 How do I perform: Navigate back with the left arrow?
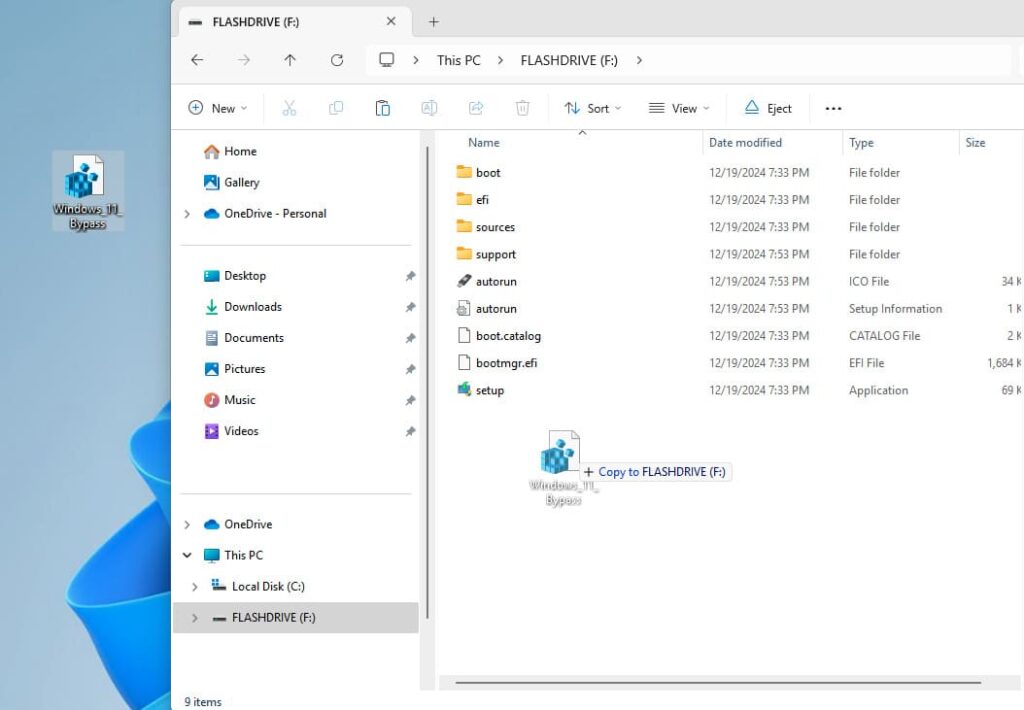tap(197, 60)
